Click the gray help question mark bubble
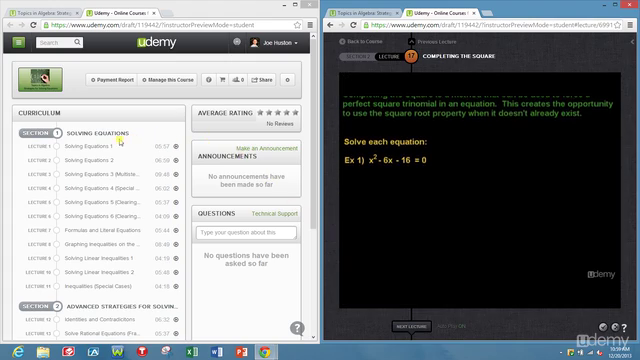The image size is (640, 360). (x=297, y=328)
